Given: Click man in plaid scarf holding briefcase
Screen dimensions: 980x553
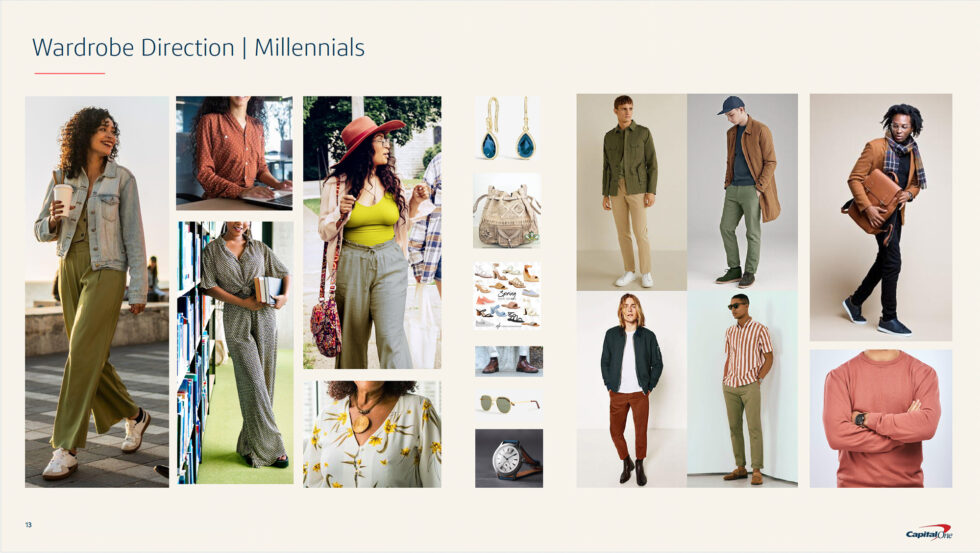Looking at the screenshot, I should (881, 217).
